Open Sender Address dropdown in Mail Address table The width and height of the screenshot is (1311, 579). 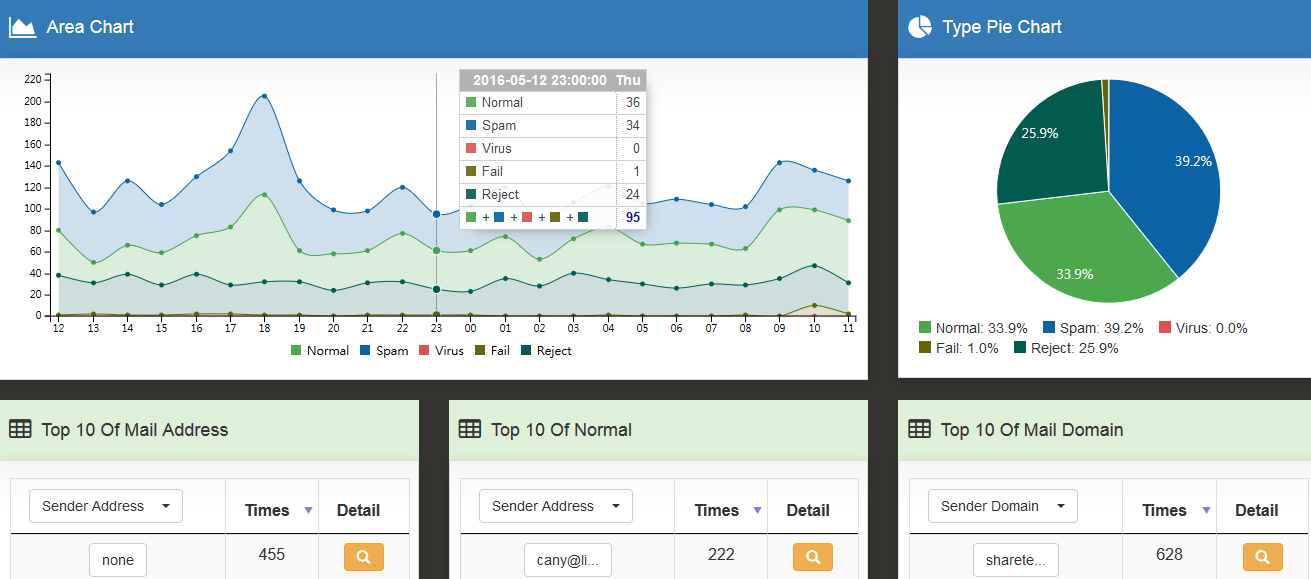[x=105, y=506]
